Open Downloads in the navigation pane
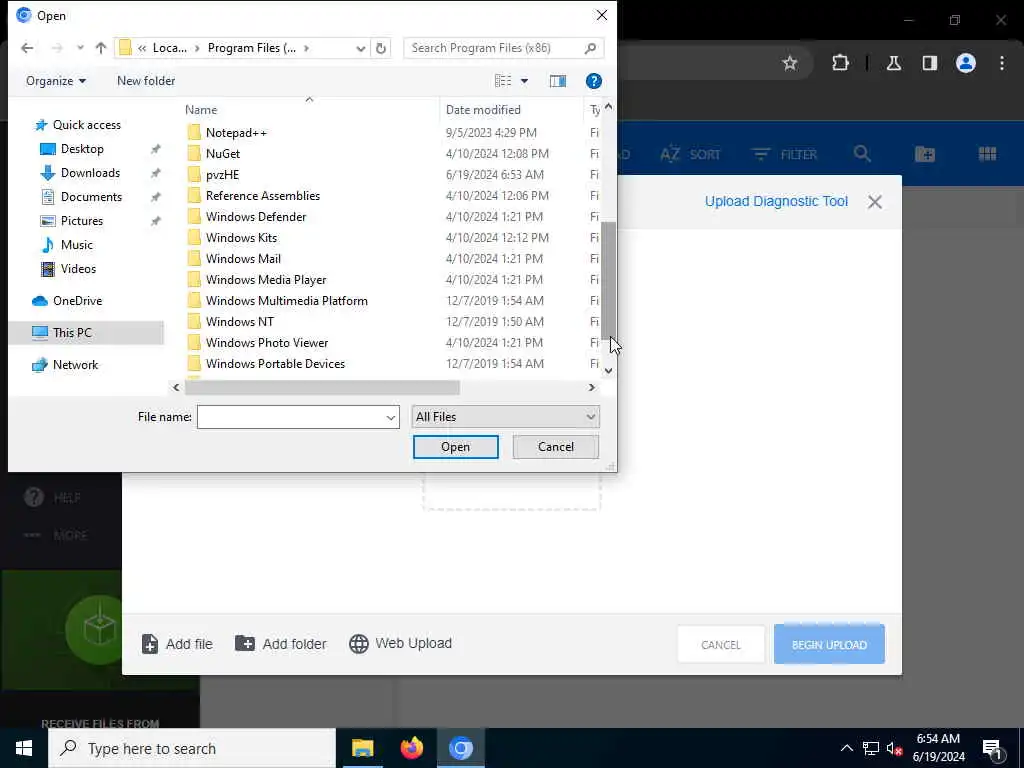This screenshot has height=768, width=1024. point(90,173)
